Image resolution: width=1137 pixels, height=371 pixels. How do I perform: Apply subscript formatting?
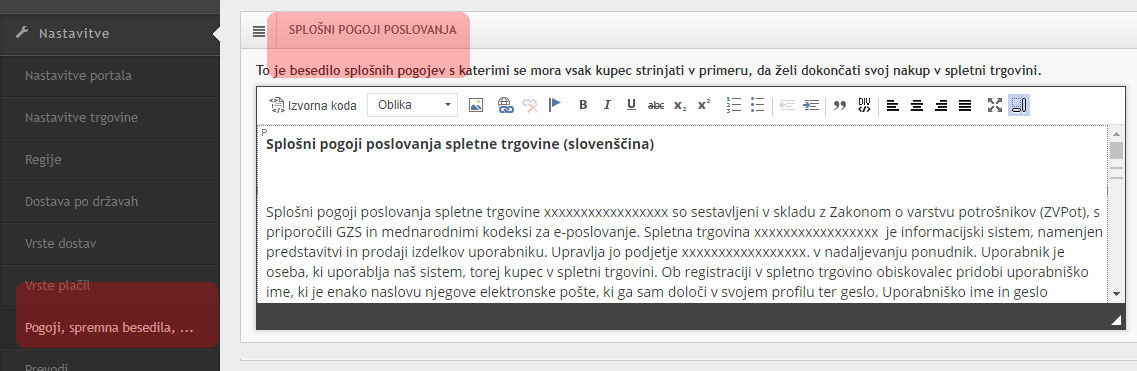point(679,105)
